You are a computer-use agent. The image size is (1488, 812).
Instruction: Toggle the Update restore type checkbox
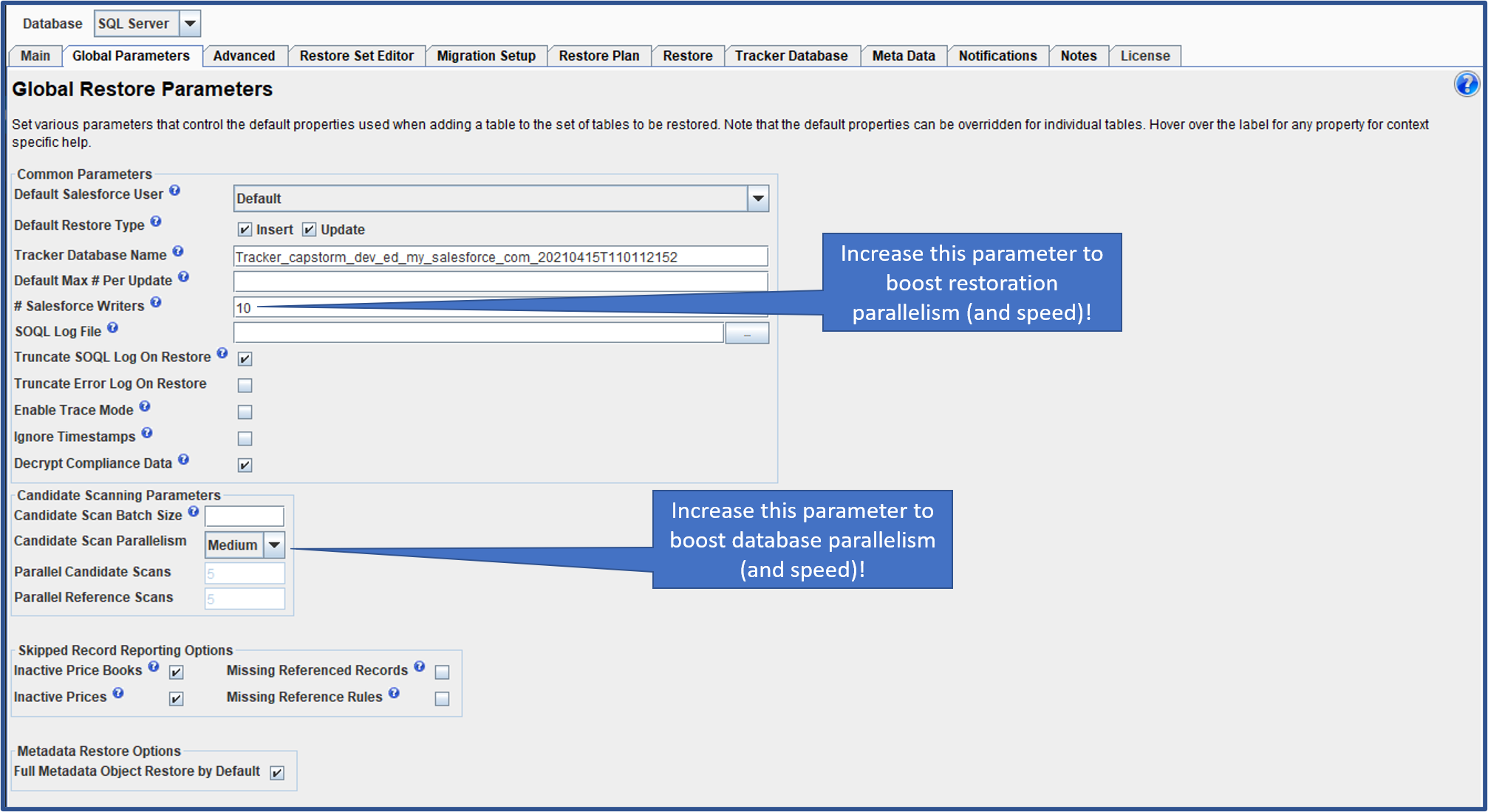pyautogui.click(x=309, y=230)
